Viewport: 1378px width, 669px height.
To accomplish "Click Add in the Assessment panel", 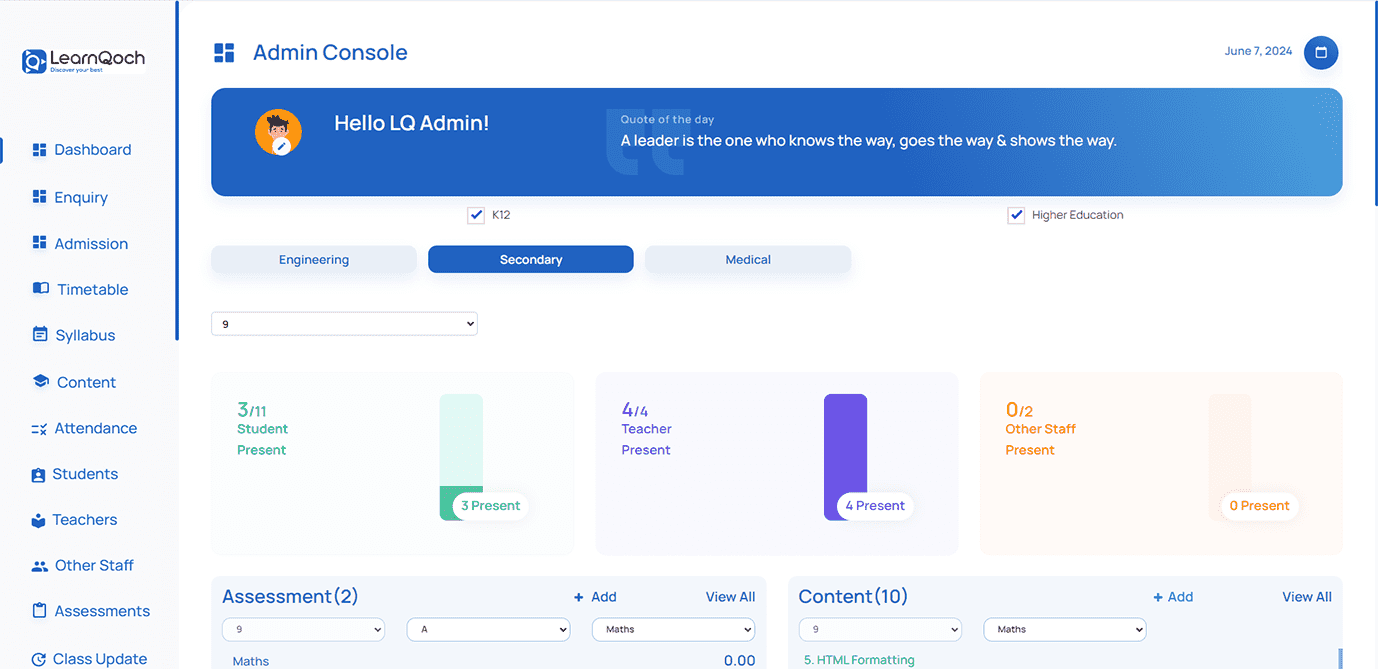I will [x=595, y=597].
